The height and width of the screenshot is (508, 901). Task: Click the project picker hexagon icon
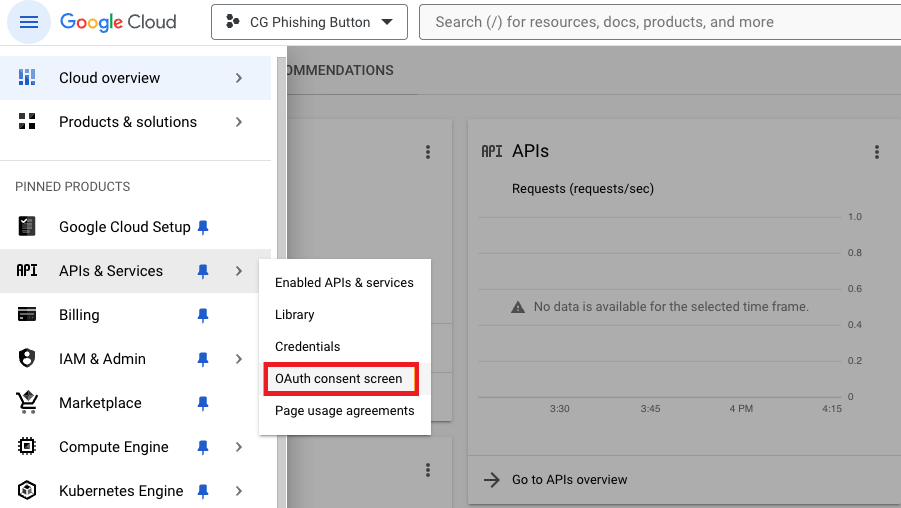tap(232, 22)
